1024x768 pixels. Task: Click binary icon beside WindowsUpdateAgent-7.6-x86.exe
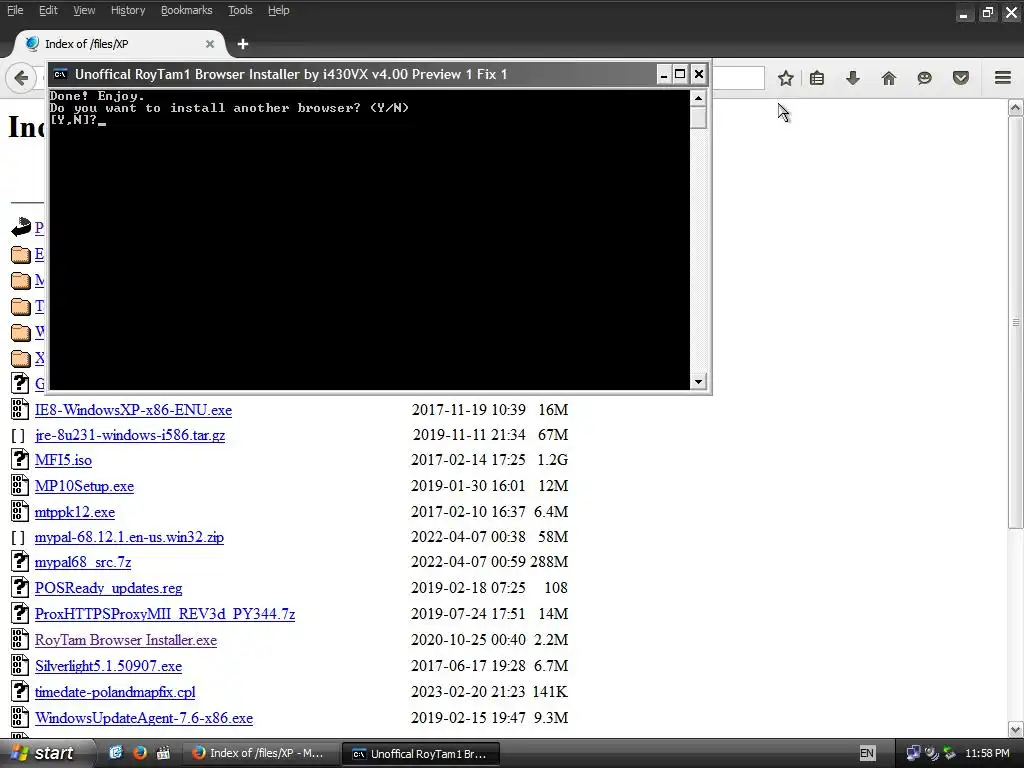[20, 718]
